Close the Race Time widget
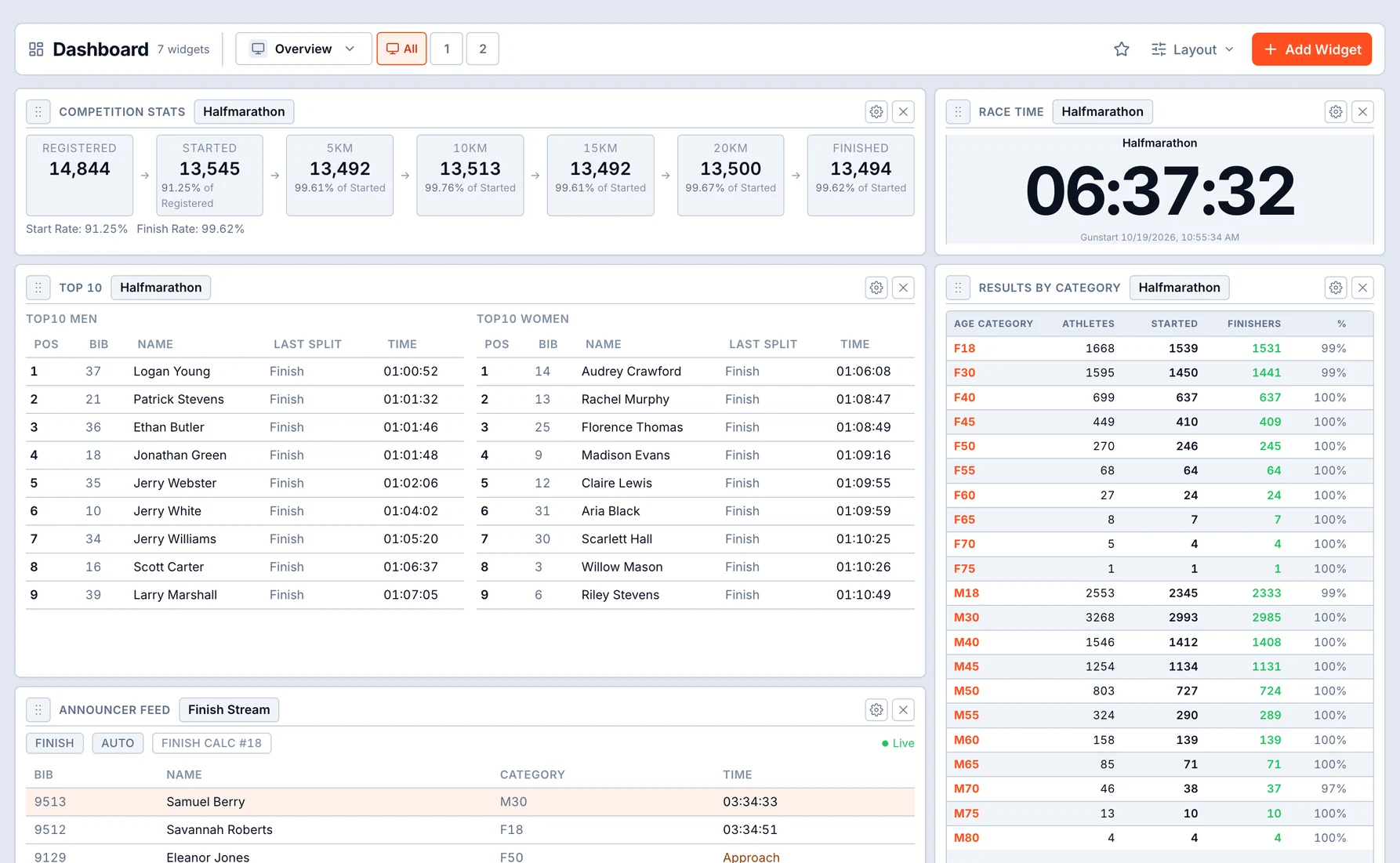The width and height of the screenshot is (1400, 863). [x=1362, y=112]
